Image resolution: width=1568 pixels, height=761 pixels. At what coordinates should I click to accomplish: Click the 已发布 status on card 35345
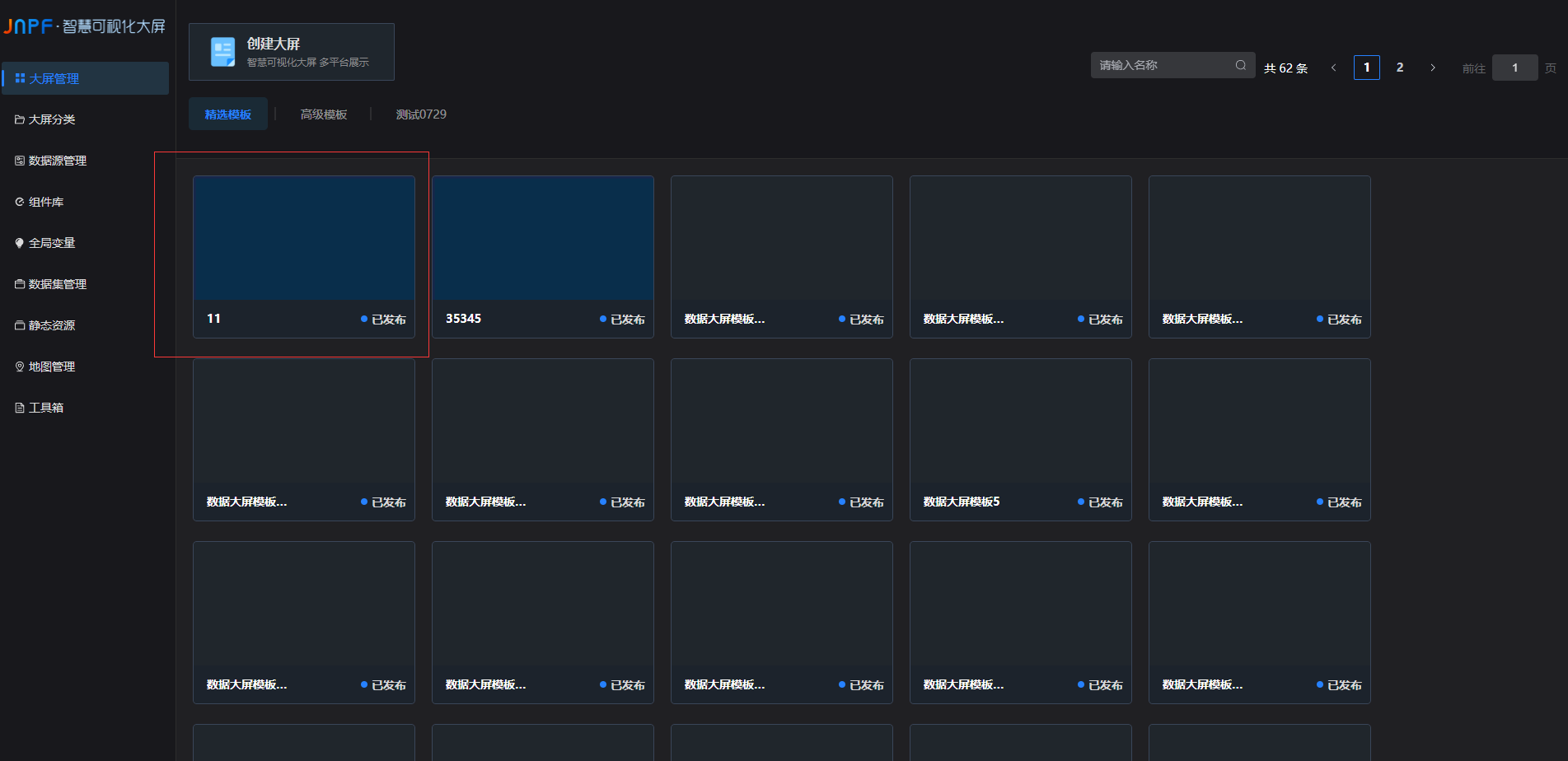622,320
